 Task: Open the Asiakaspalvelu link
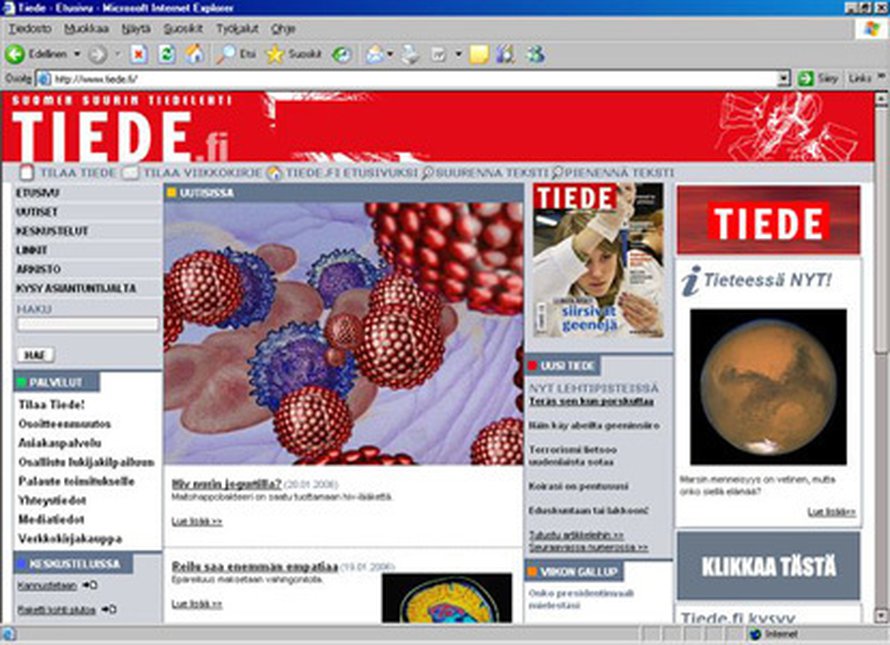[60, 443]
